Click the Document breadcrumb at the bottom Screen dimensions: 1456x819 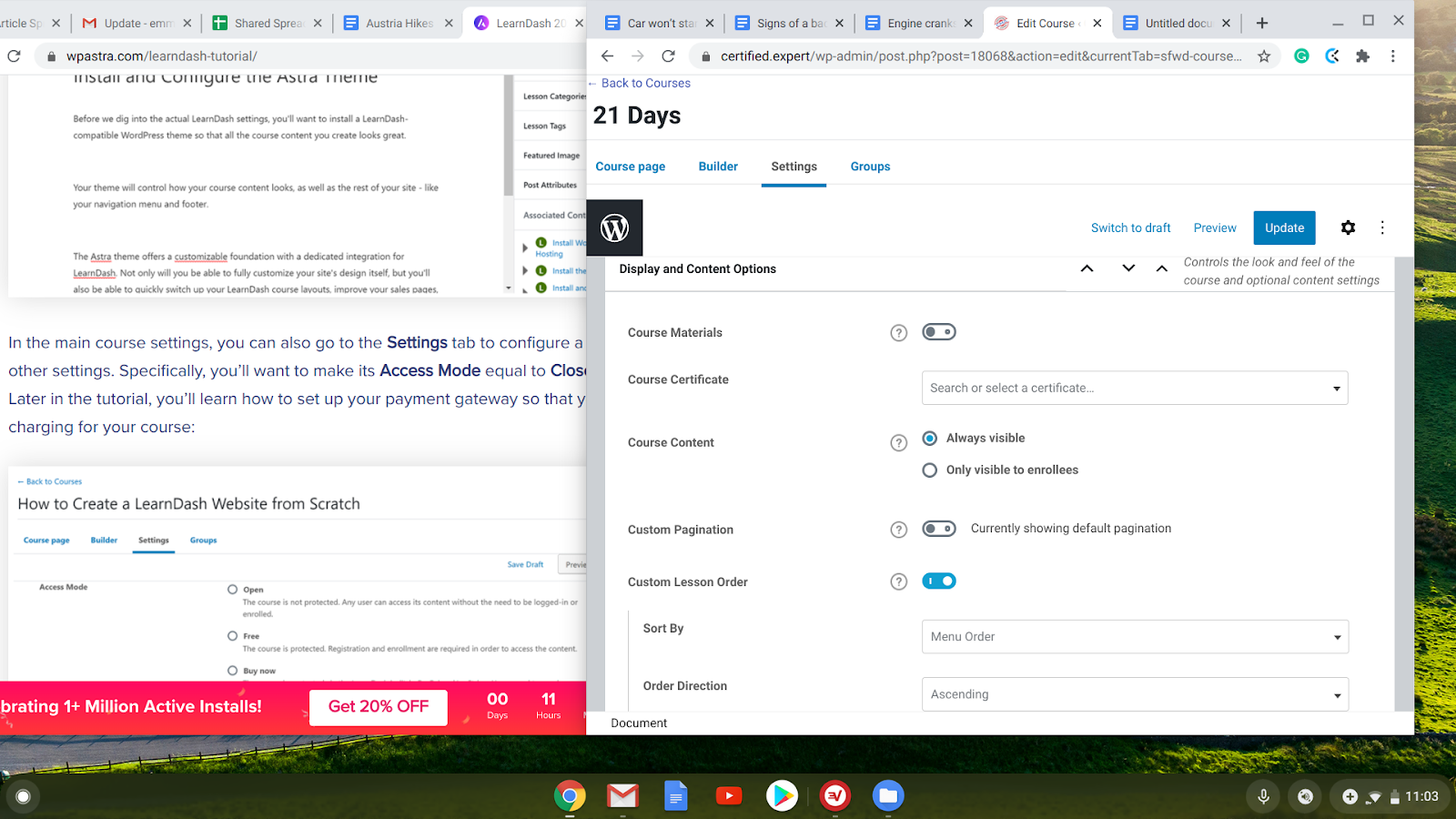click(x=639, y=723)
